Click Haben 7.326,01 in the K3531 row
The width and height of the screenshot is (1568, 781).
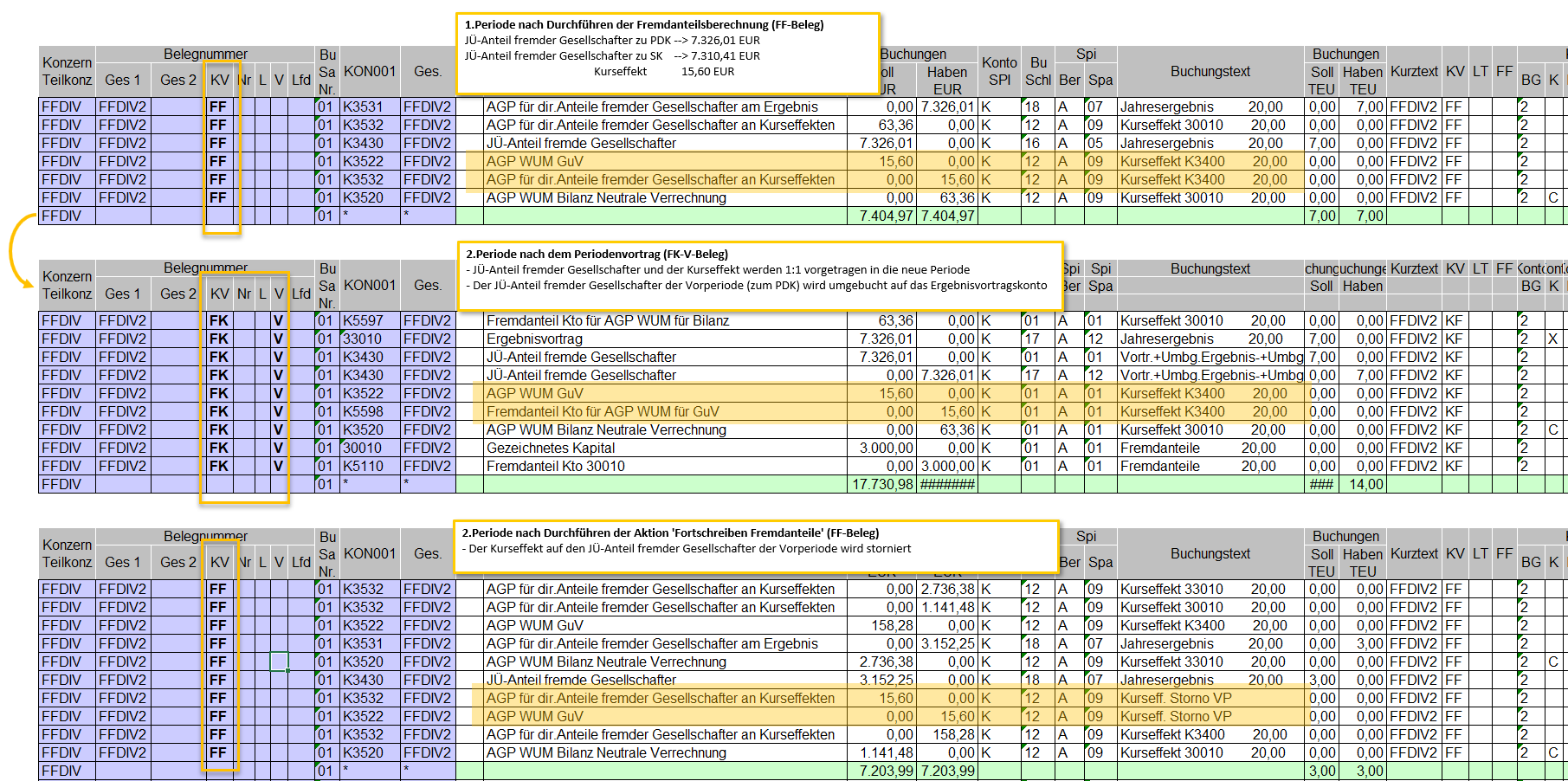[x=947, y=106]
